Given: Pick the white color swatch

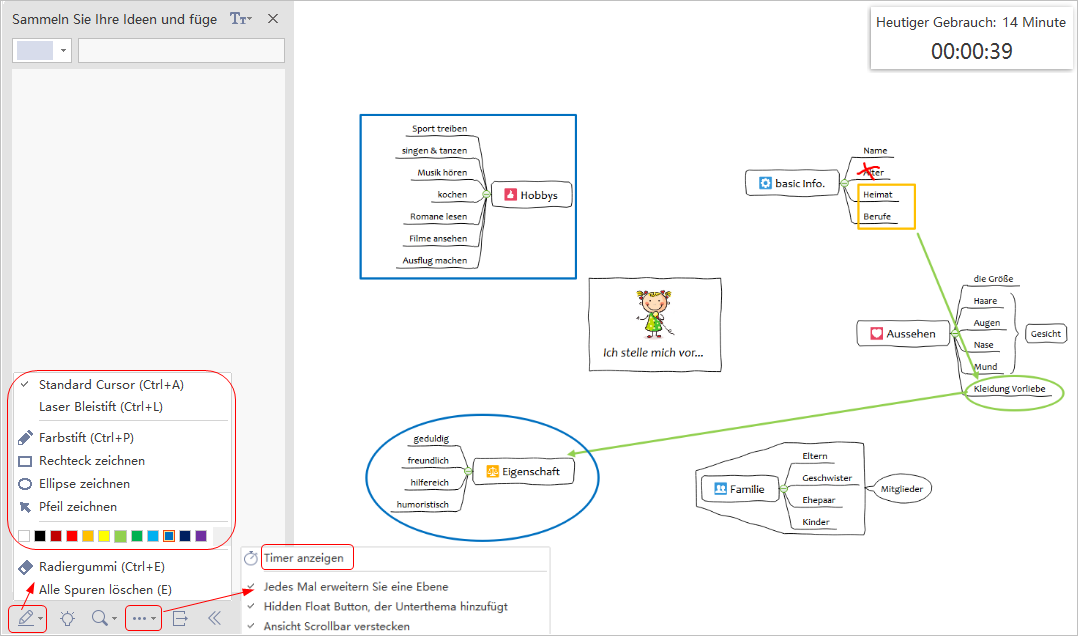Looking at the screenshot, I should click(24, 536).
